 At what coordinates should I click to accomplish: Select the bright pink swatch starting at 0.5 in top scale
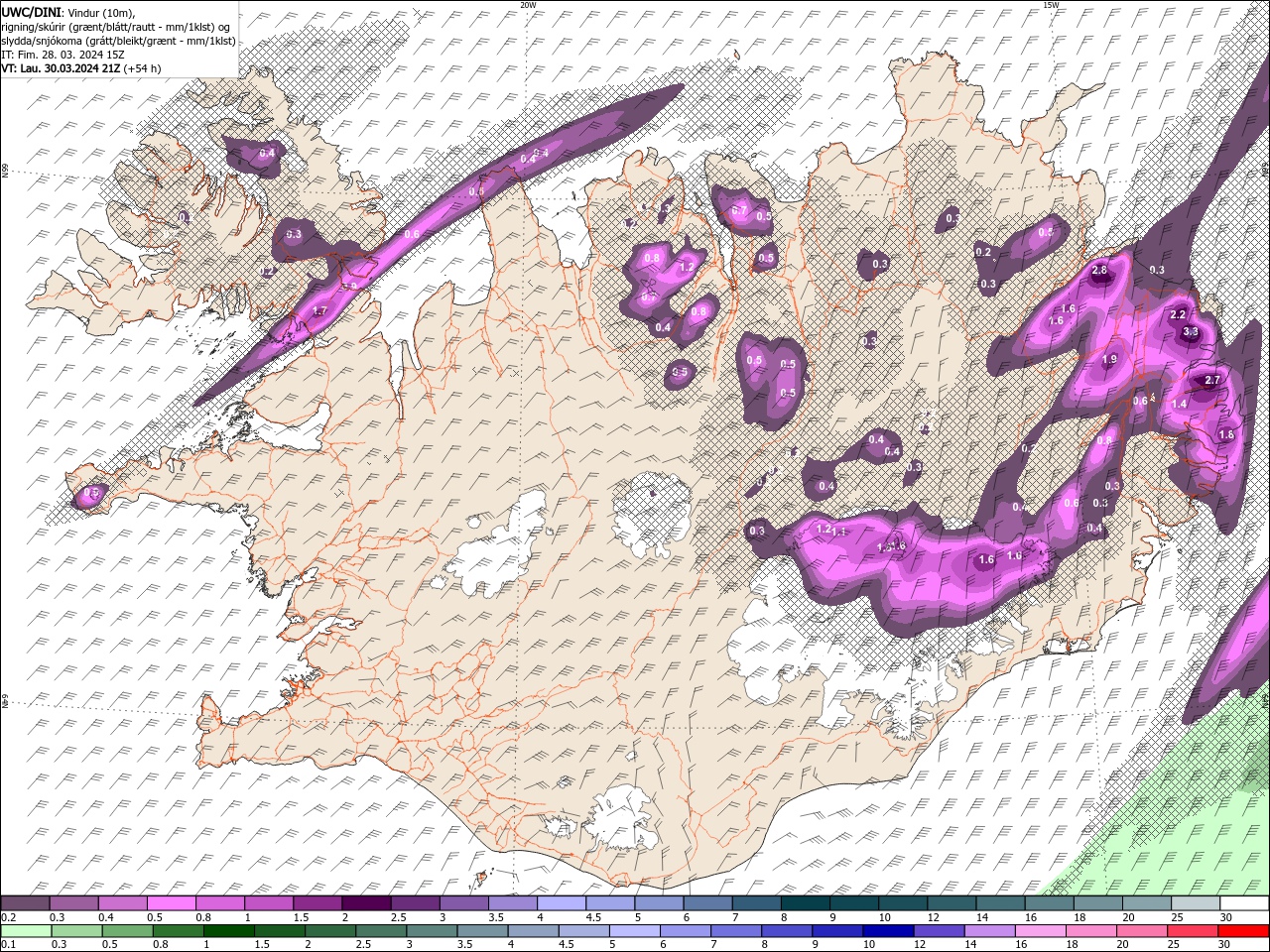pyautogui.click(x=172, y=903)
